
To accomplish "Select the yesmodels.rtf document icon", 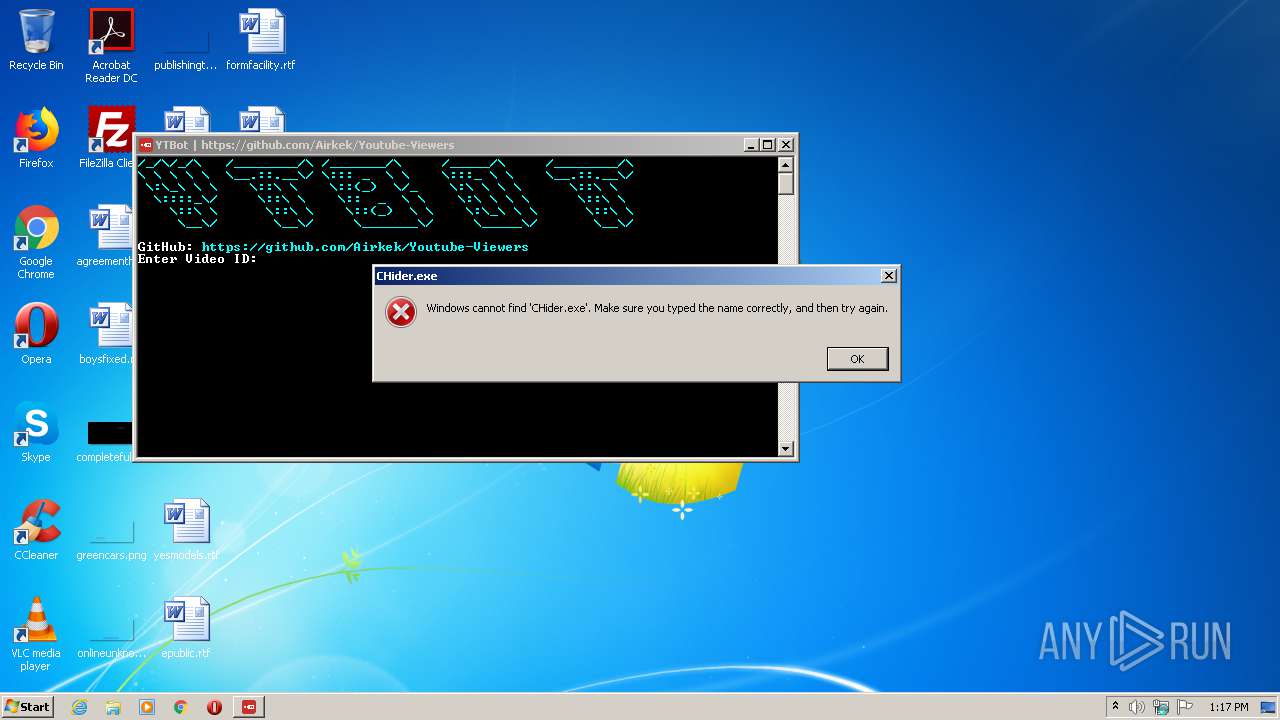I will pos(186,530).
